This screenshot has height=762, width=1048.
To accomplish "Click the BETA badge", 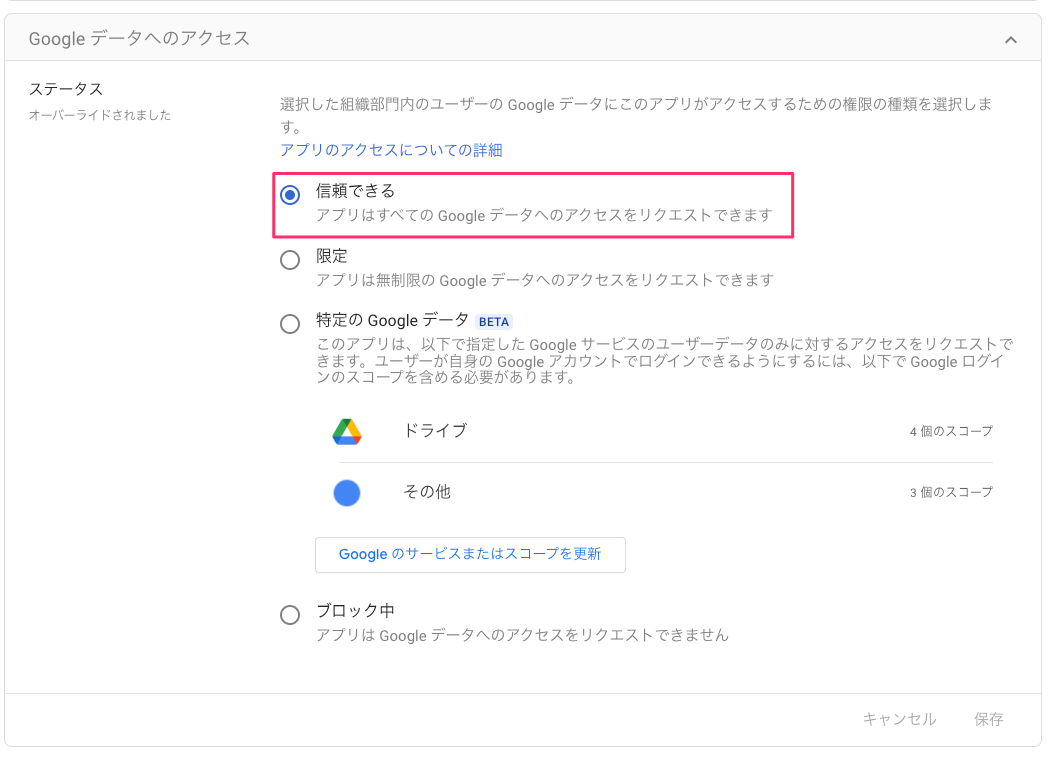I will [x=494, y=322].
